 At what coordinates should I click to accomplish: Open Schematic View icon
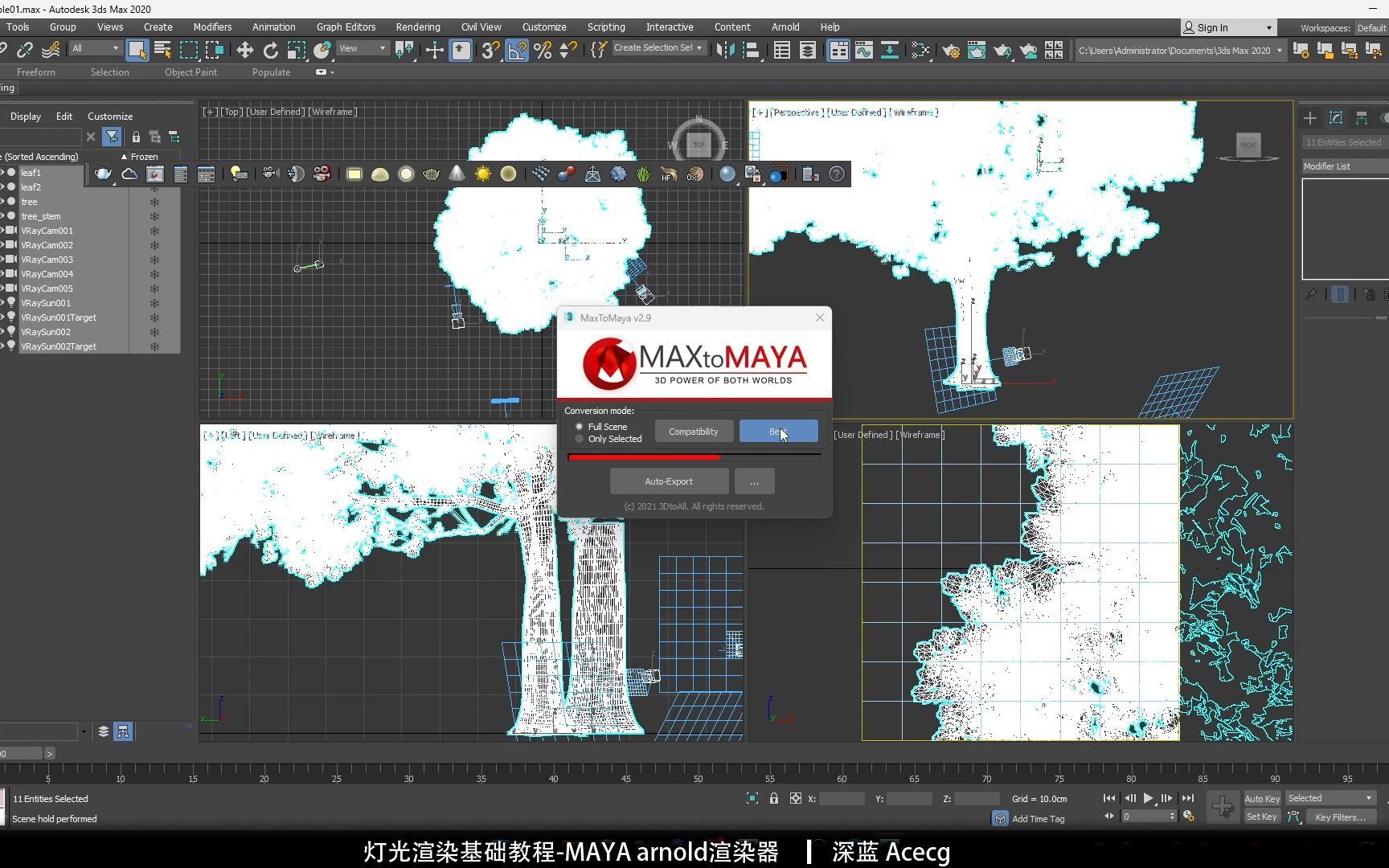(890, 50)
